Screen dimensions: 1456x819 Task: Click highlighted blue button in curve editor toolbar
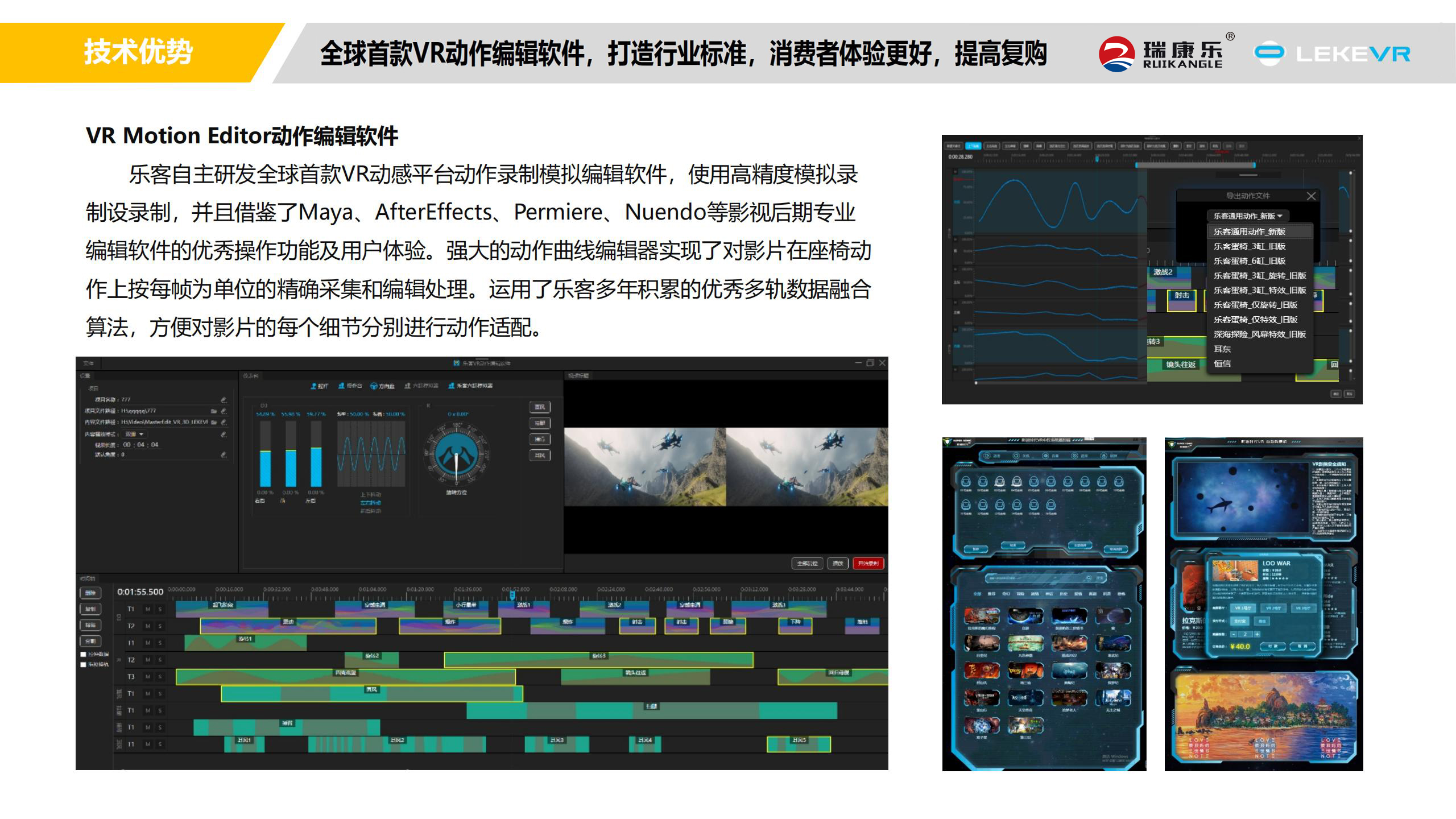coord(973,146)
